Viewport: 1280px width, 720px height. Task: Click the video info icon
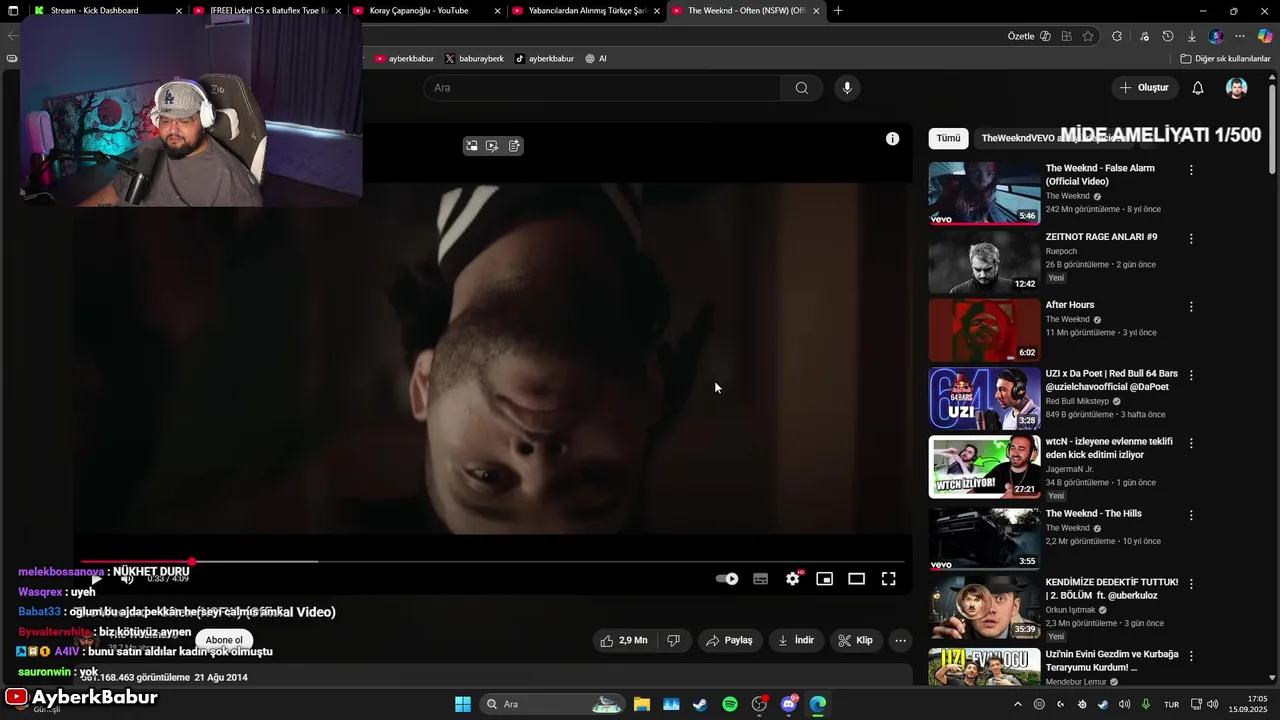pos(892,139)
